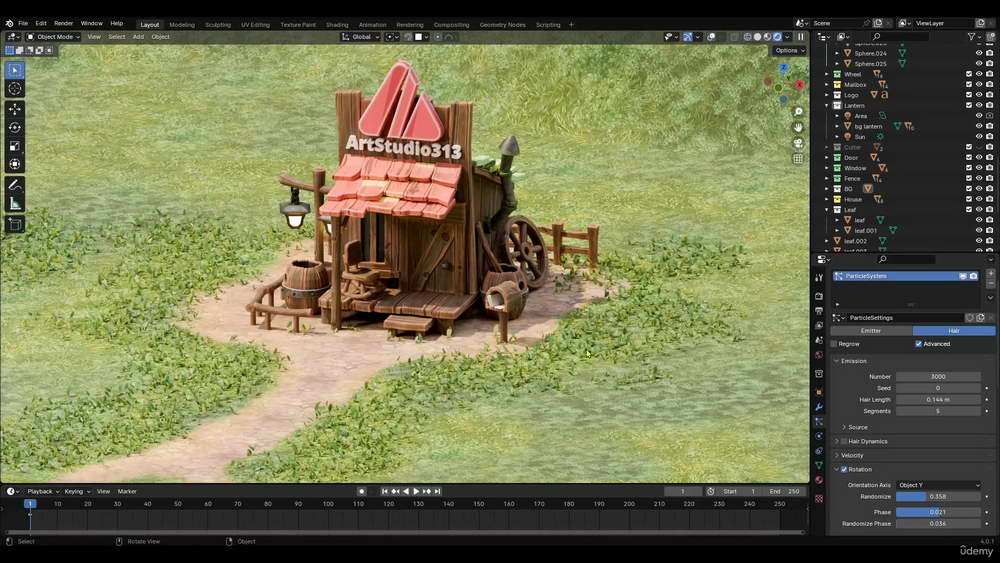
Task: Select the Measure tool
Action: 15,203
